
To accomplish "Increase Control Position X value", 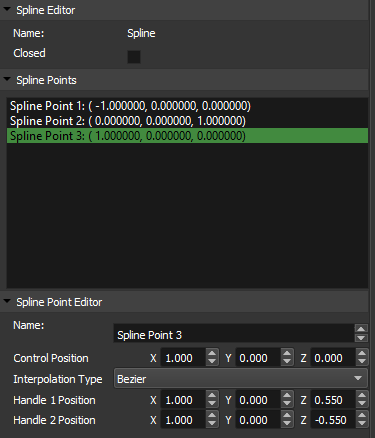I will point(212,354).
